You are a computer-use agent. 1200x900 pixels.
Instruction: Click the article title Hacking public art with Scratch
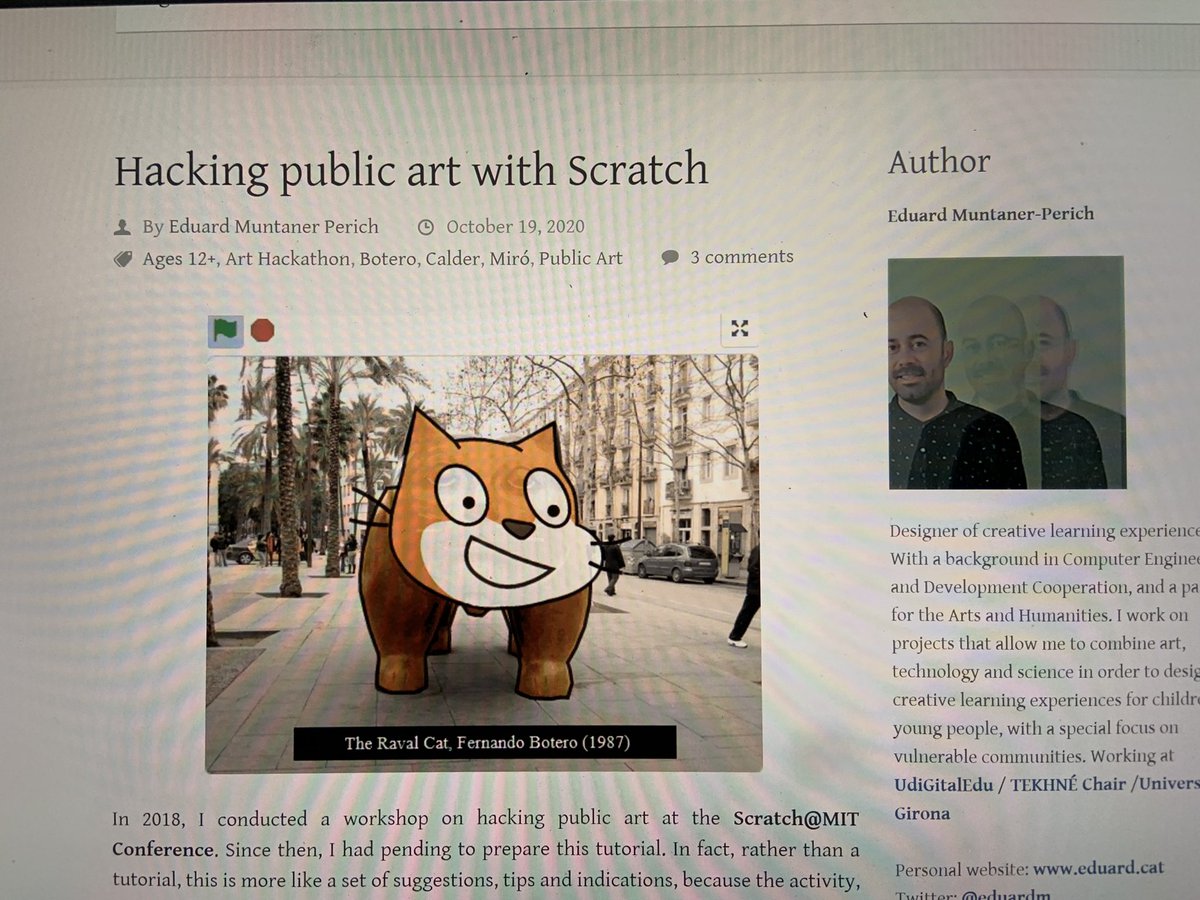click(x=411, y=171)
